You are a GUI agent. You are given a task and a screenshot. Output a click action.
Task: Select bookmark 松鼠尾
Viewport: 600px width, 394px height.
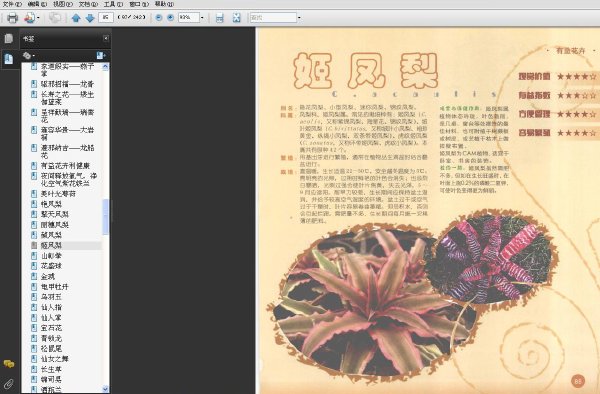click(51, 348)
